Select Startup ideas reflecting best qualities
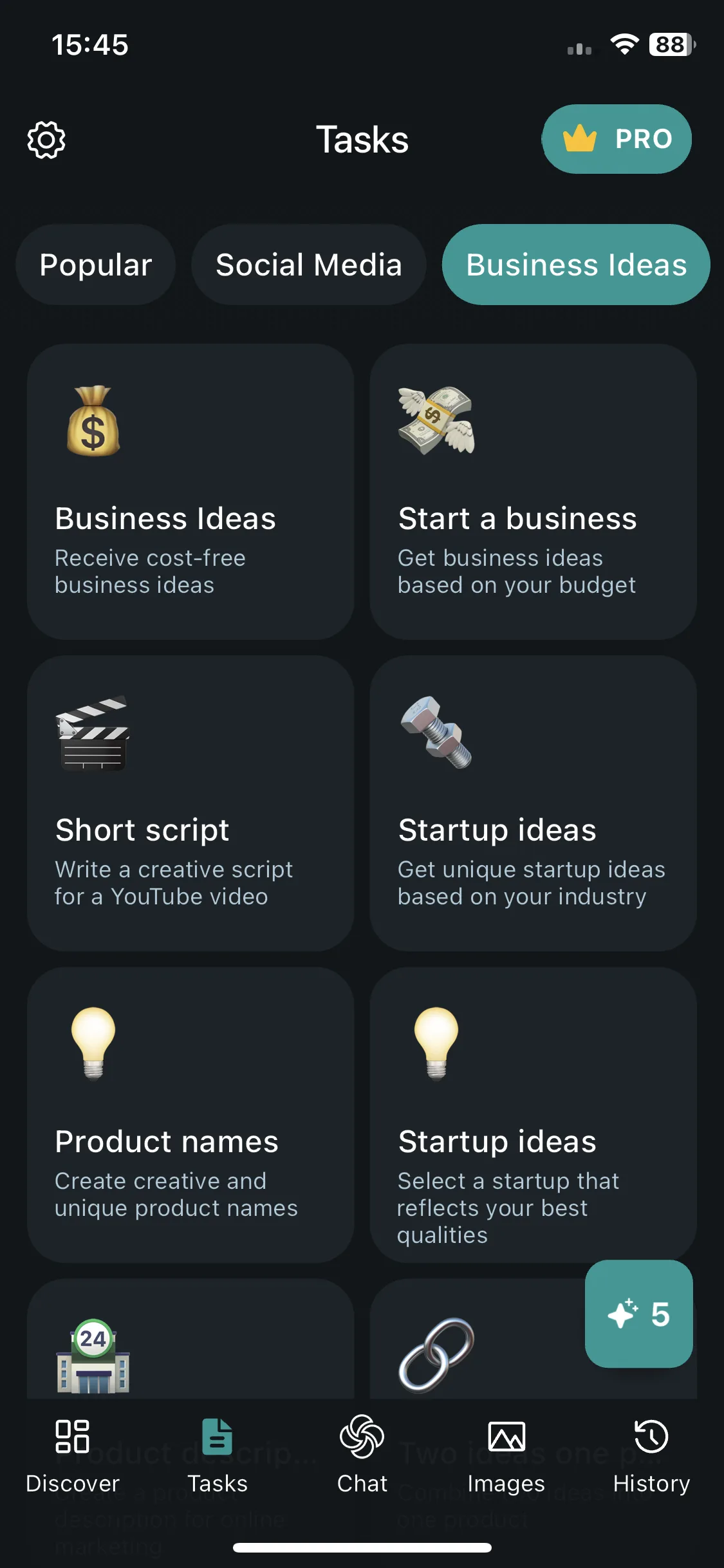The width and height of the screenshot is (724, 1568). pyautogui.click(x=533, y=1115)
